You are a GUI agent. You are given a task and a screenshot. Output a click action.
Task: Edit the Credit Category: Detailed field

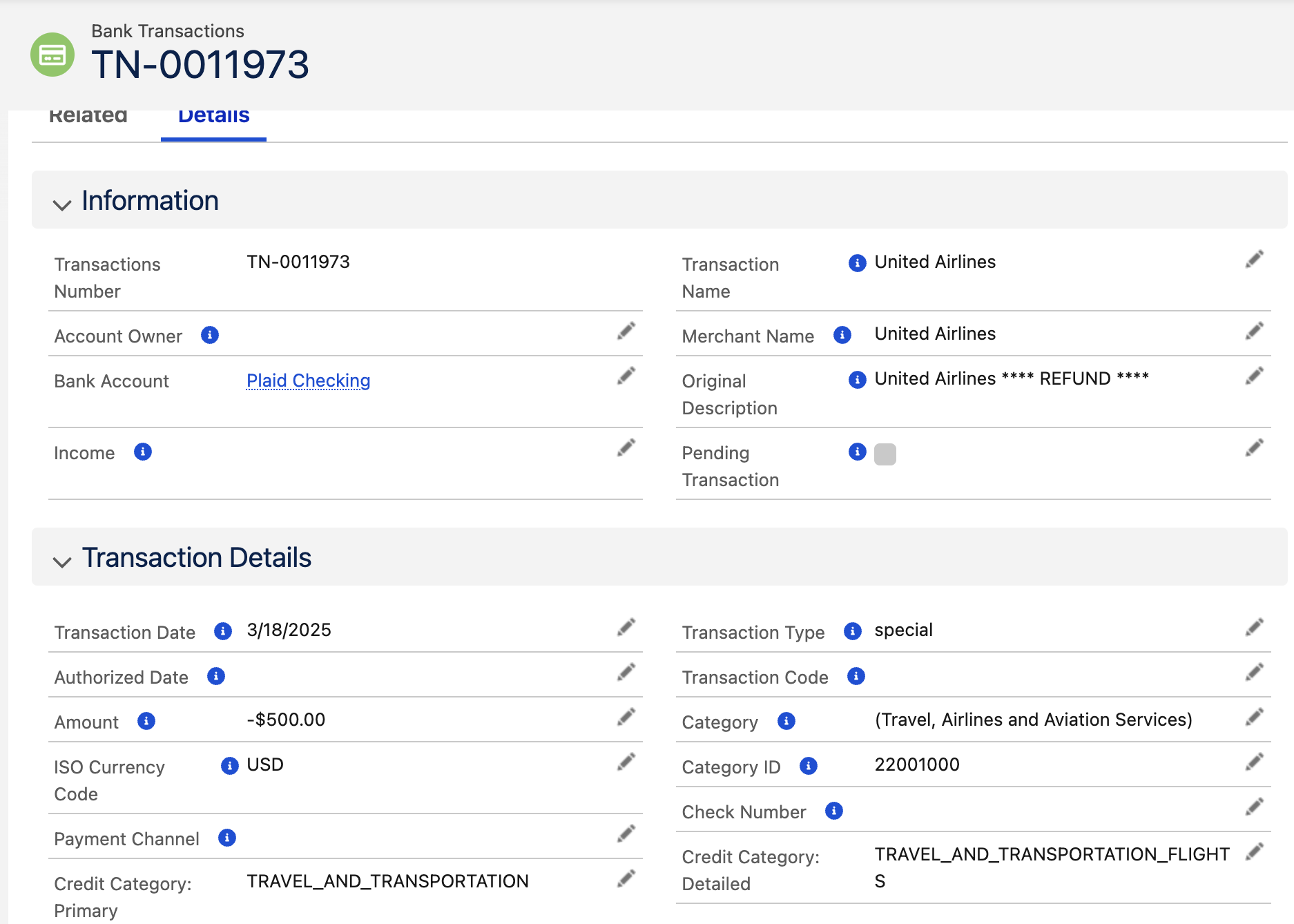tap(1255, 851)
